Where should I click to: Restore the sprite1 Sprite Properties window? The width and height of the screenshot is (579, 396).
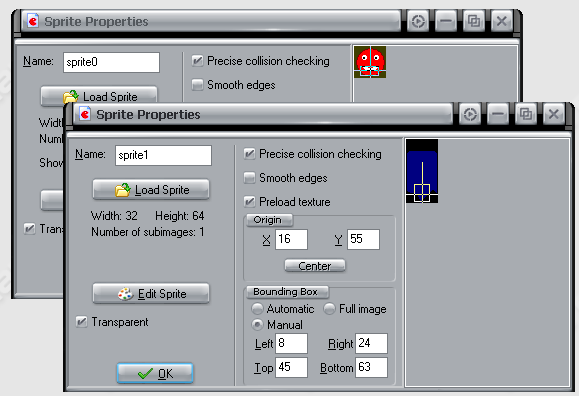[x=525, y=114]
